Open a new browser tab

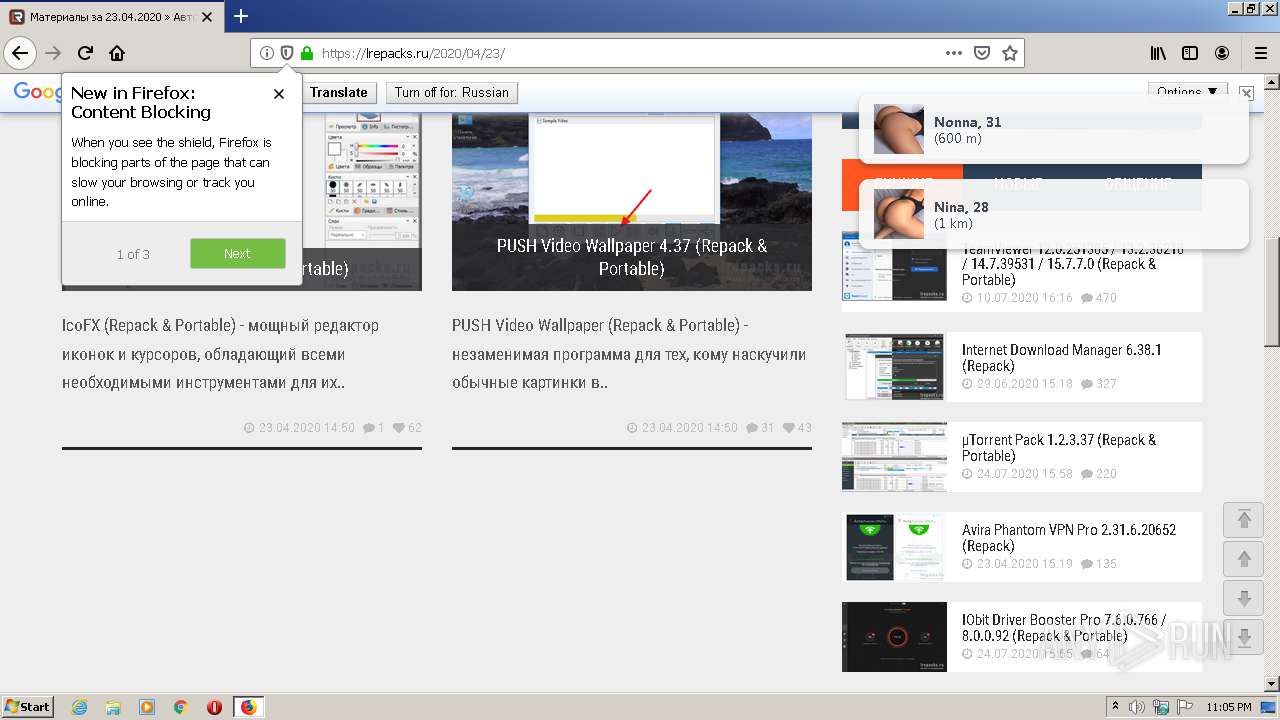coord(241,16)
